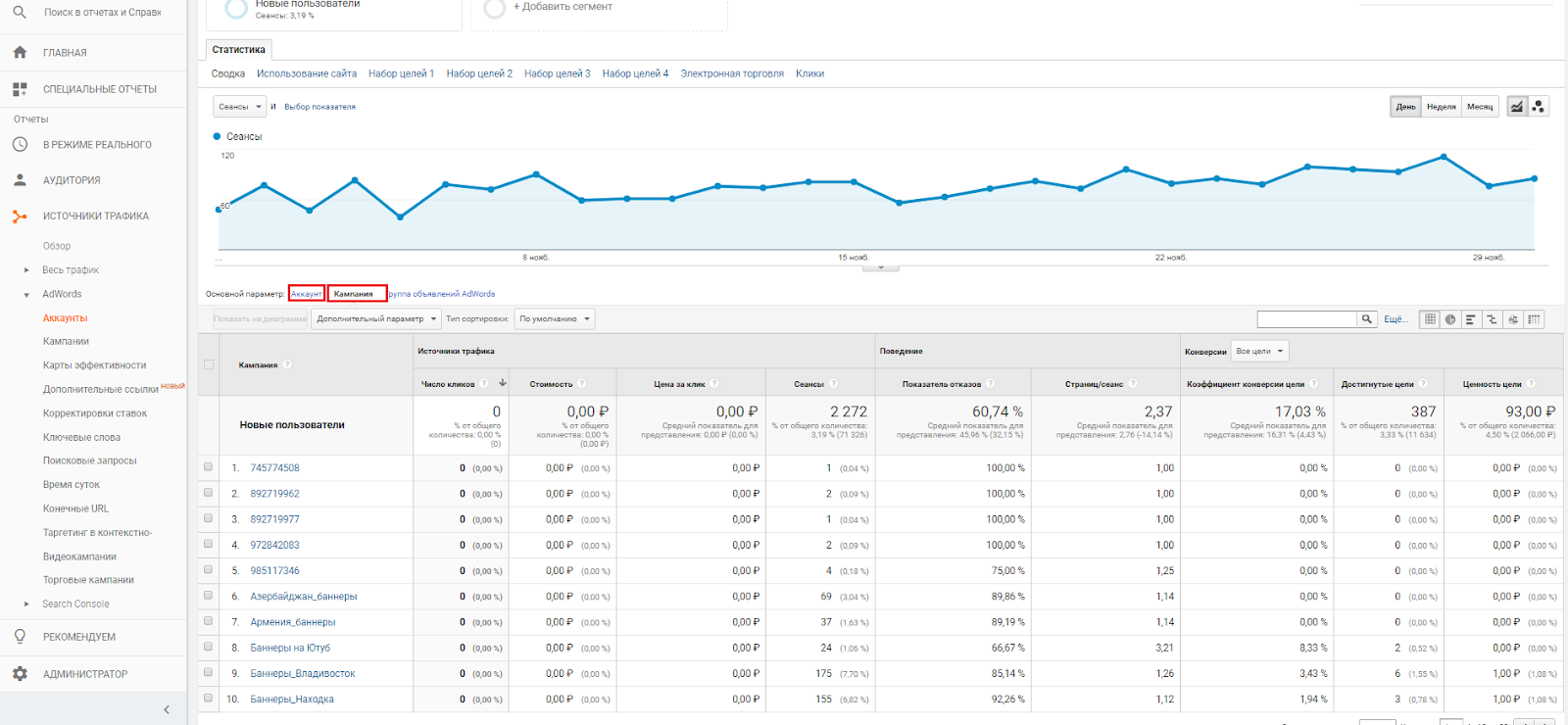Open the Дополнительный параметр dropdown
The height and width of the screenshot is (725, 1568).
point(376,318)
